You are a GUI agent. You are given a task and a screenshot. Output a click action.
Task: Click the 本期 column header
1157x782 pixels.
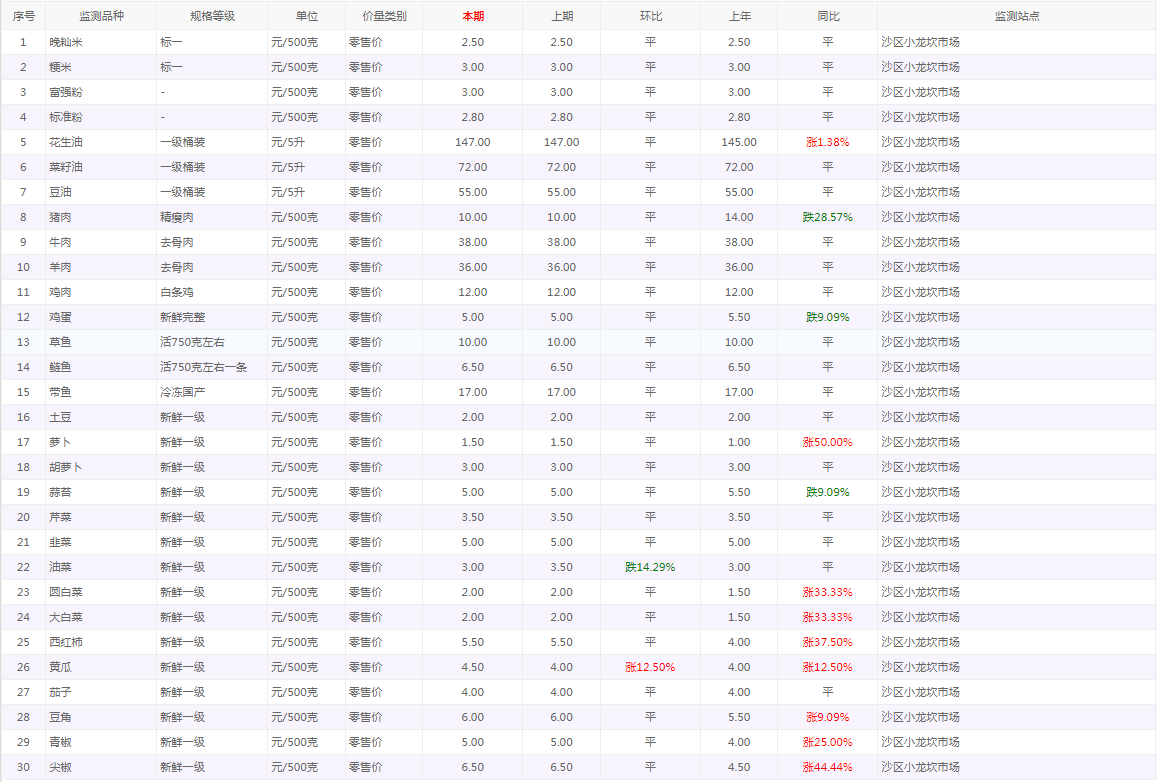(472, 16)
